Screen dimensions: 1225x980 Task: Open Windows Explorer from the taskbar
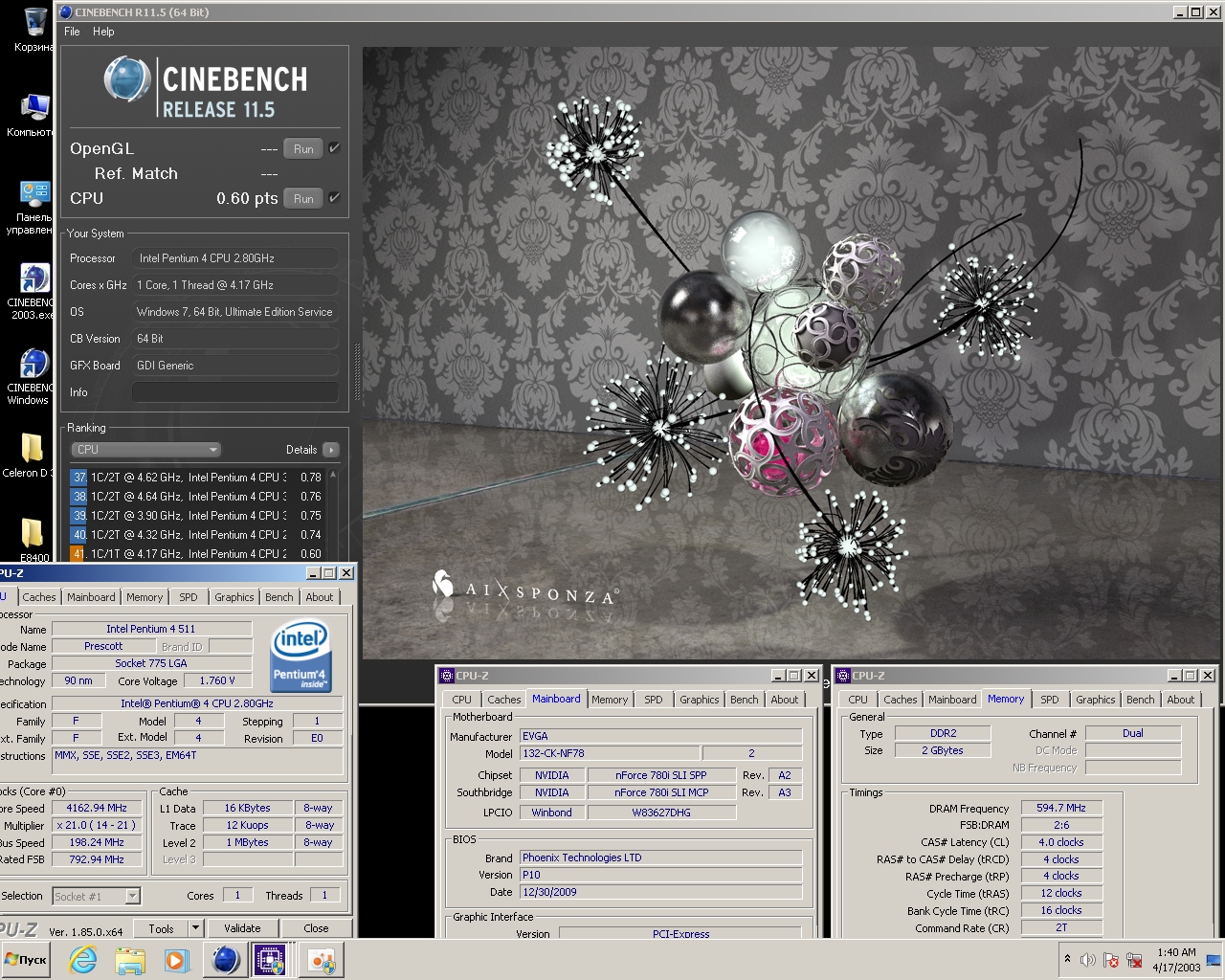tap(130, 960)
